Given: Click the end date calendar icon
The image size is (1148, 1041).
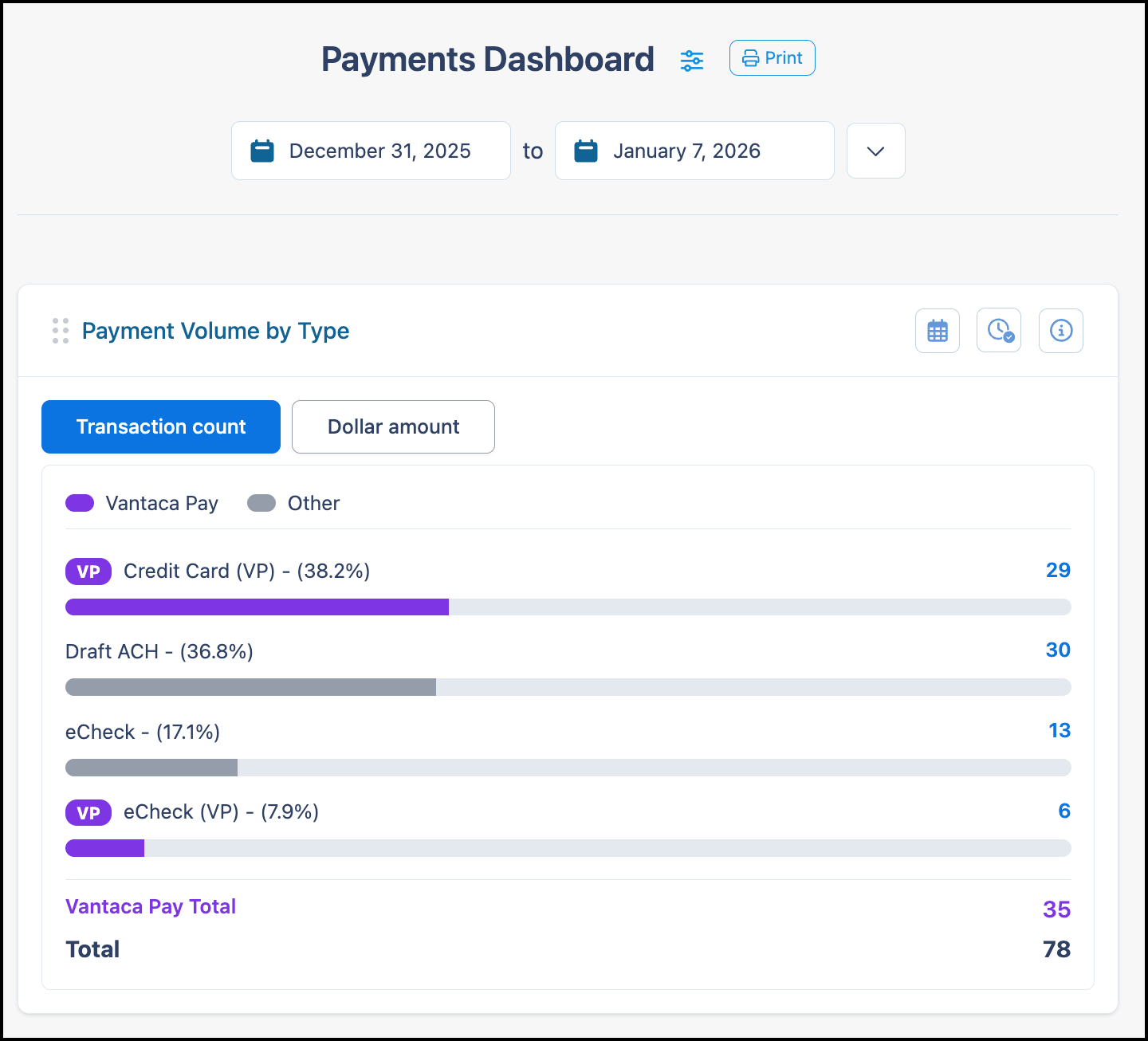Looking at the screenshot, I should pyautogui.click(x=586, y=151).
